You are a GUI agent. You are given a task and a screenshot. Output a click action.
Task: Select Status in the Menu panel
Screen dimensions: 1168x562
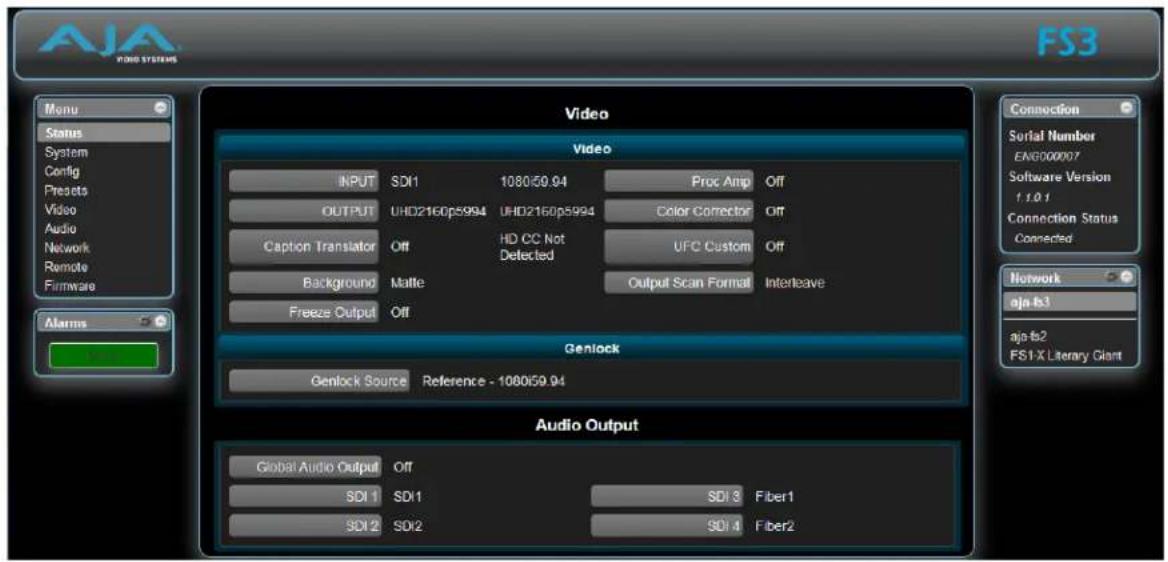tap(104, 133)
